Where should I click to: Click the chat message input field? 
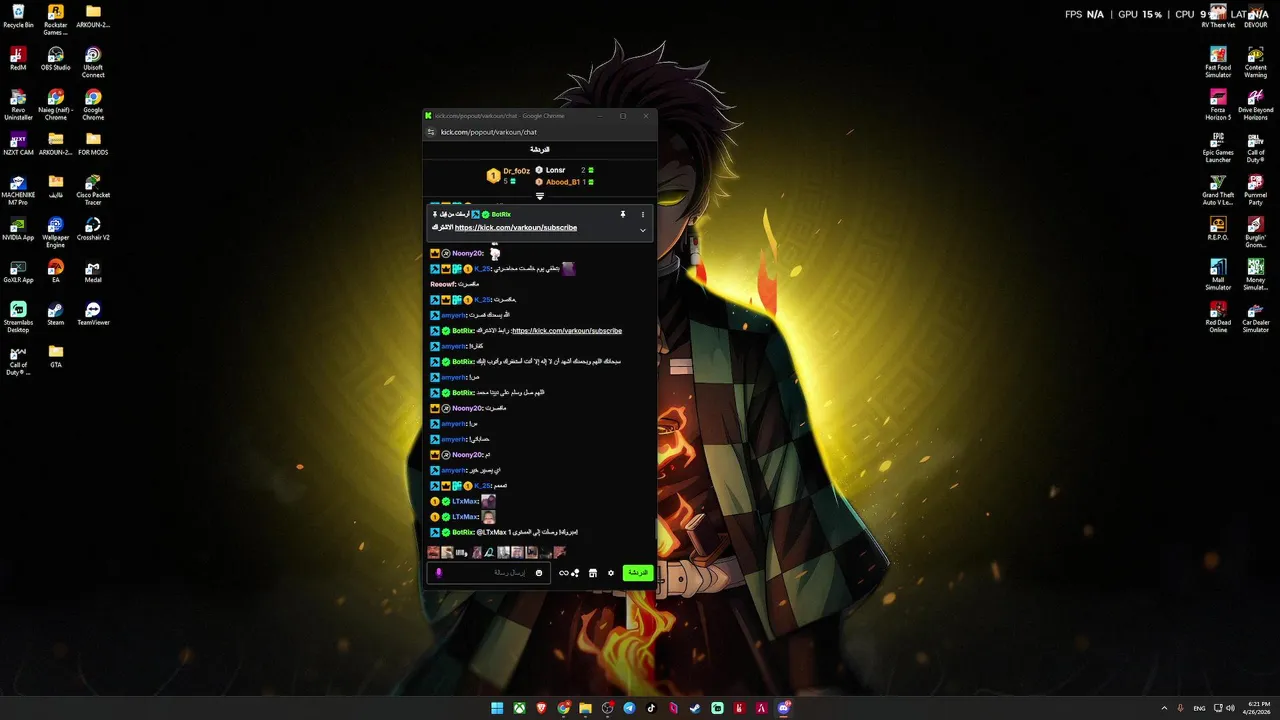coord(490,573)
